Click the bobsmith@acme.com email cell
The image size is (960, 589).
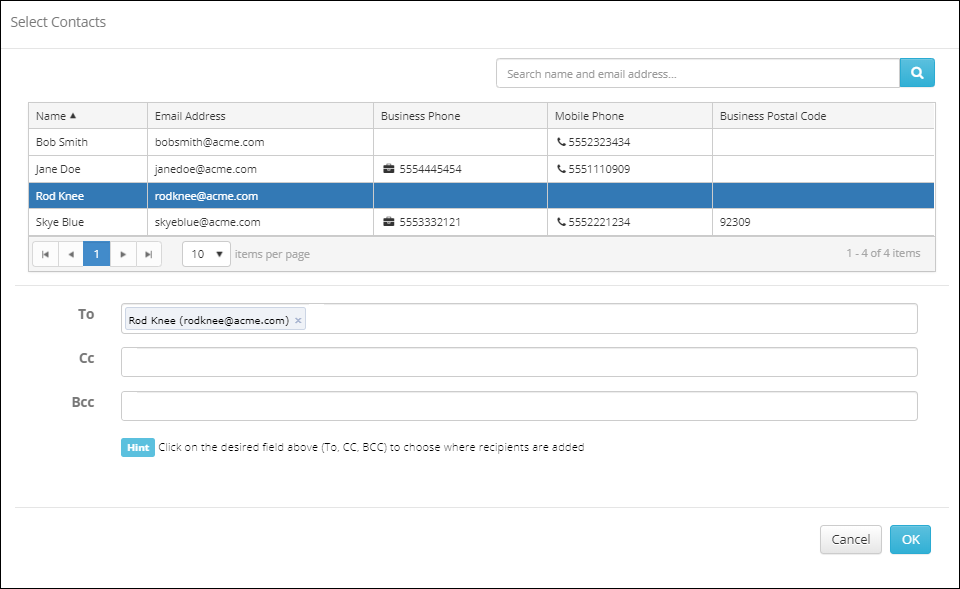tap(260, 142)
